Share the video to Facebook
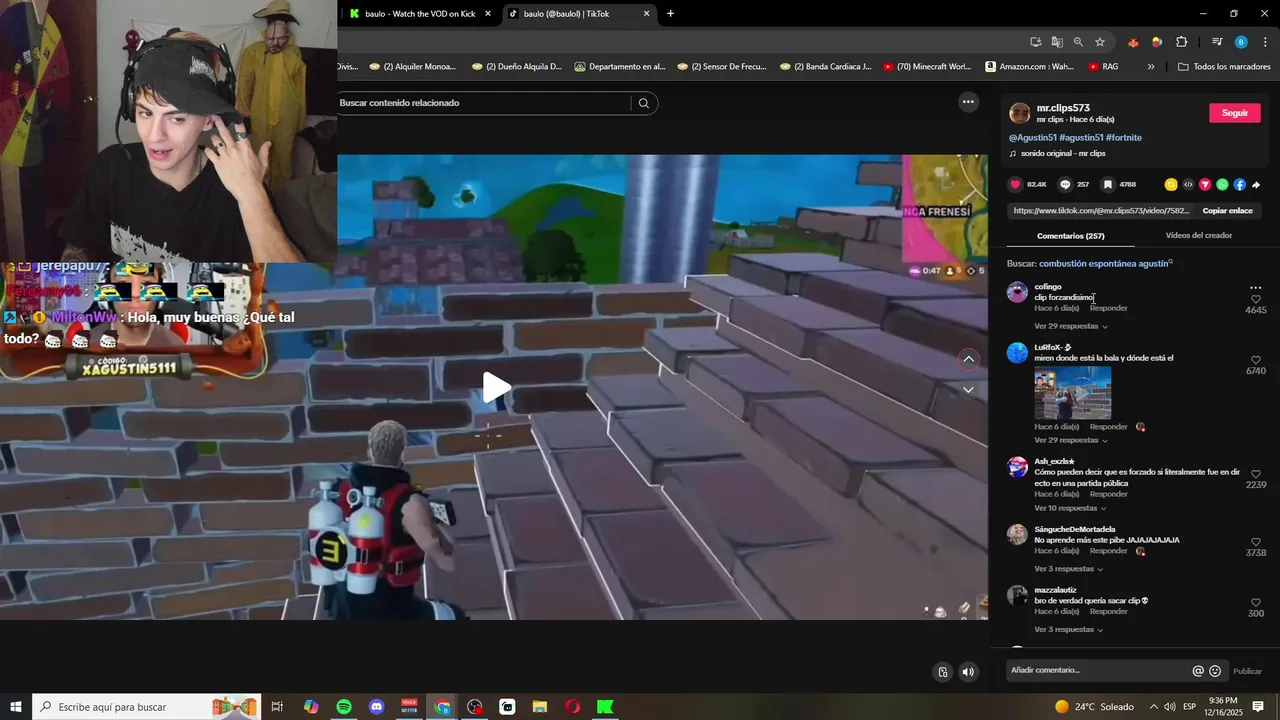The height and width of the screenshot is (720, 1280). 1239,184
